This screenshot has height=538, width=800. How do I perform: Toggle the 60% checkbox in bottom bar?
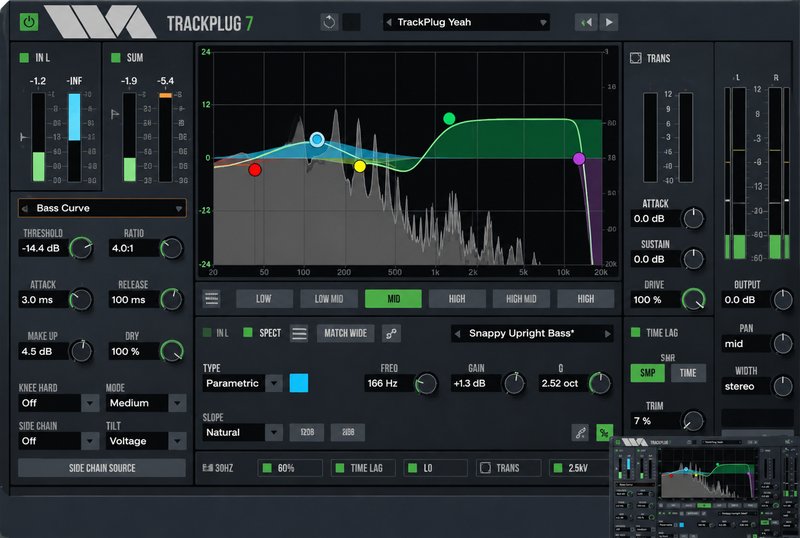coord(267,468)
